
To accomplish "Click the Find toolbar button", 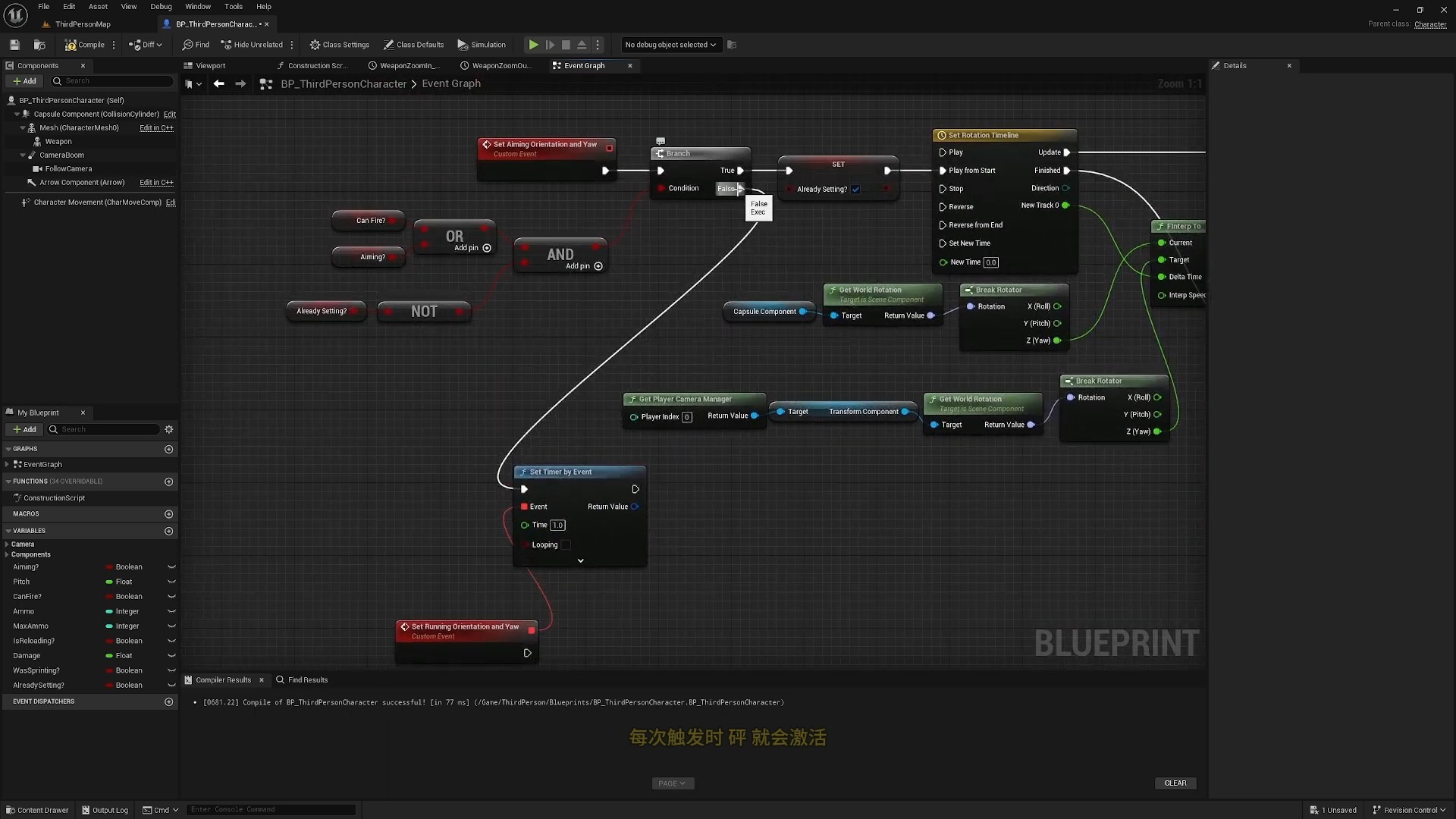I will click(196, 45).
